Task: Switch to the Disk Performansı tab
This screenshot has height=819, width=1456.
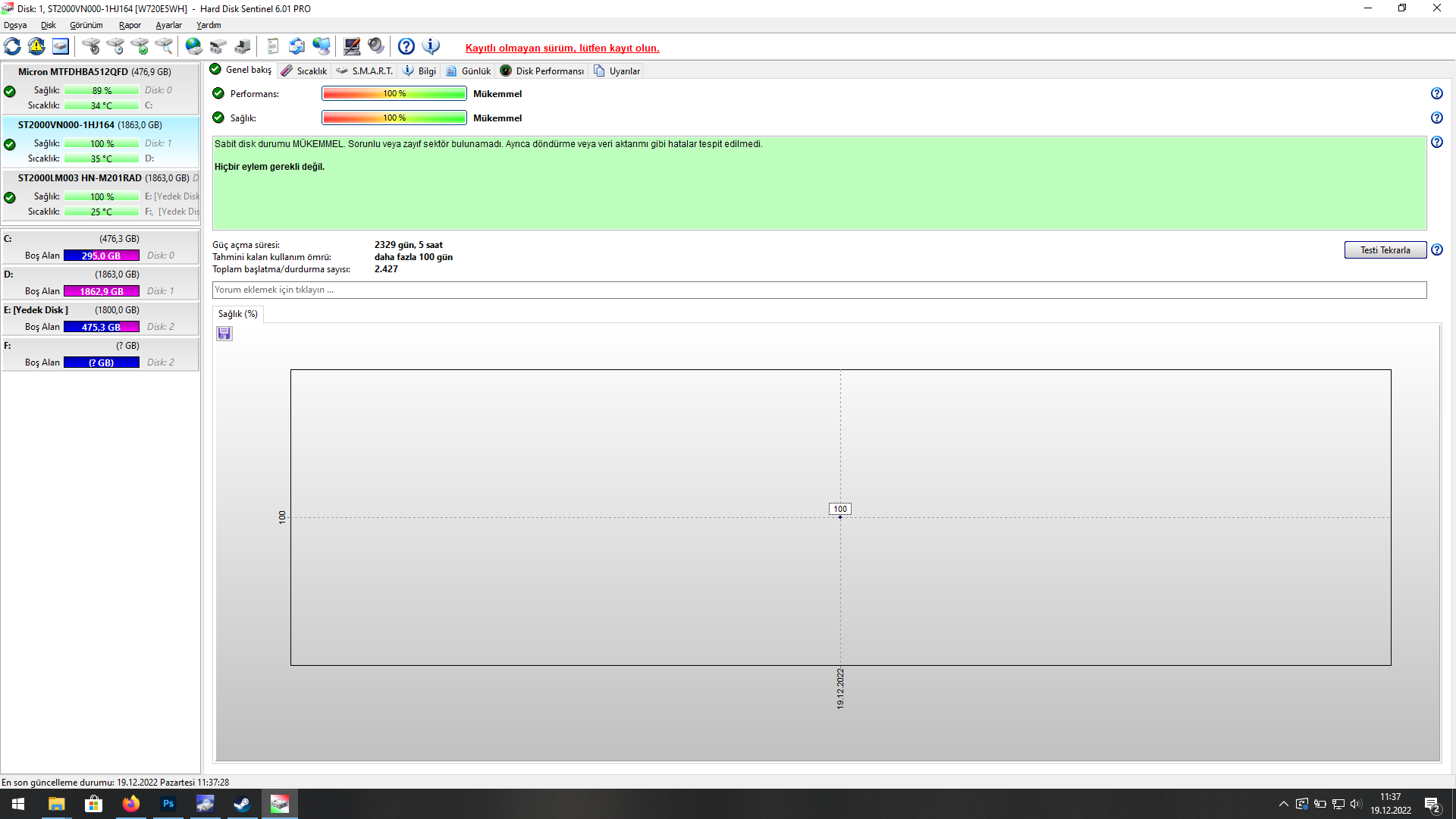Action: point(542,71)
